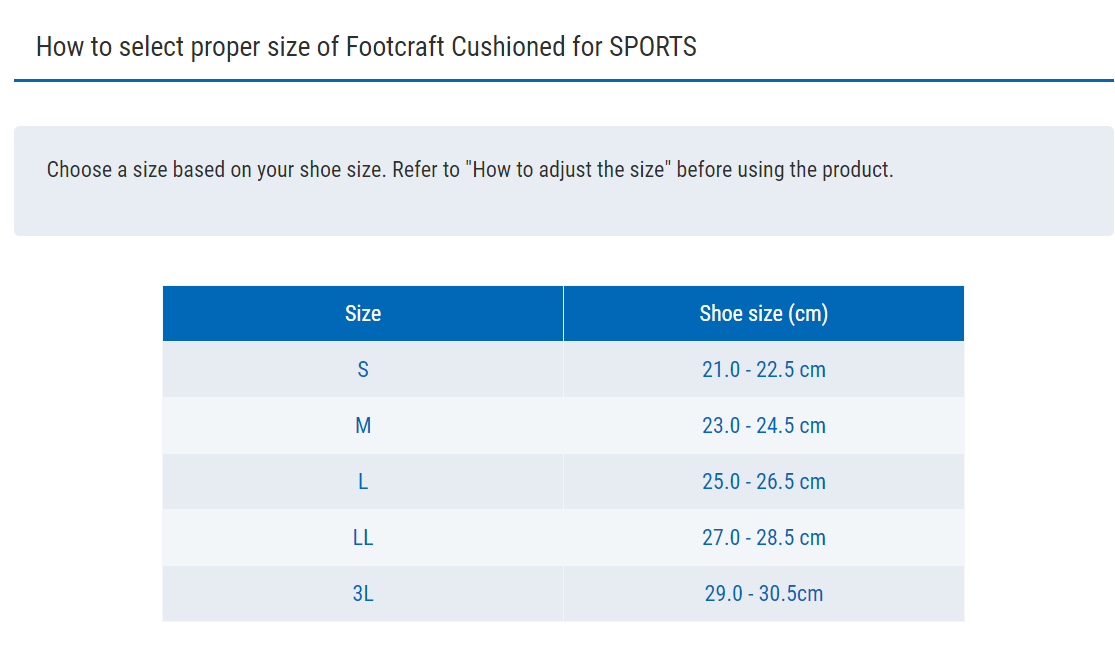Click the 21.0 - 22.5 cm cell
This screenshot has height=656, width=1115.
pyautogui.click(x=764, y=370)
